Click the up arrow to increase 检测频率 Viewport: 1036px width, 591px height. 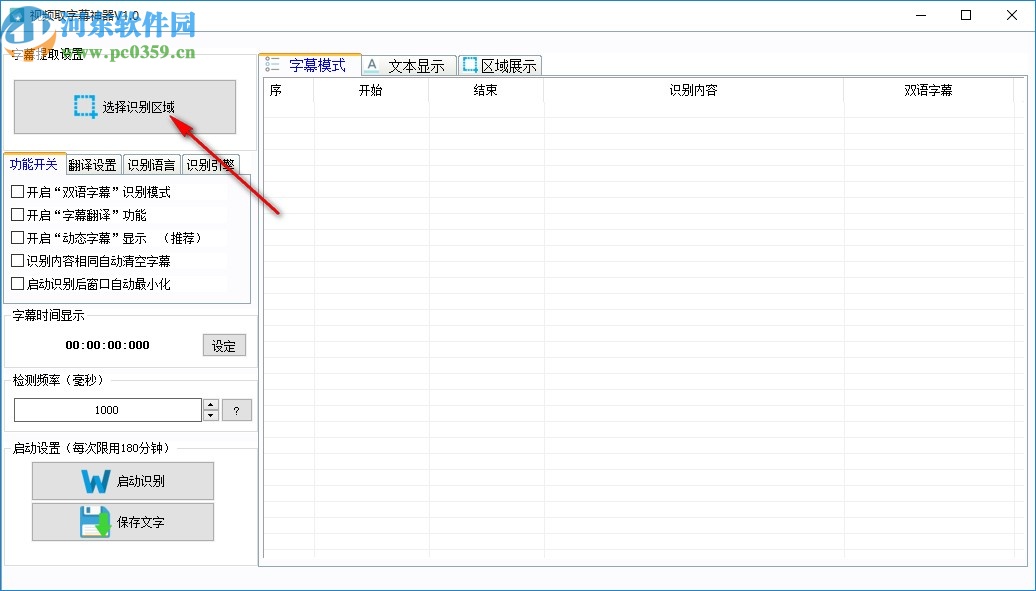211,404
